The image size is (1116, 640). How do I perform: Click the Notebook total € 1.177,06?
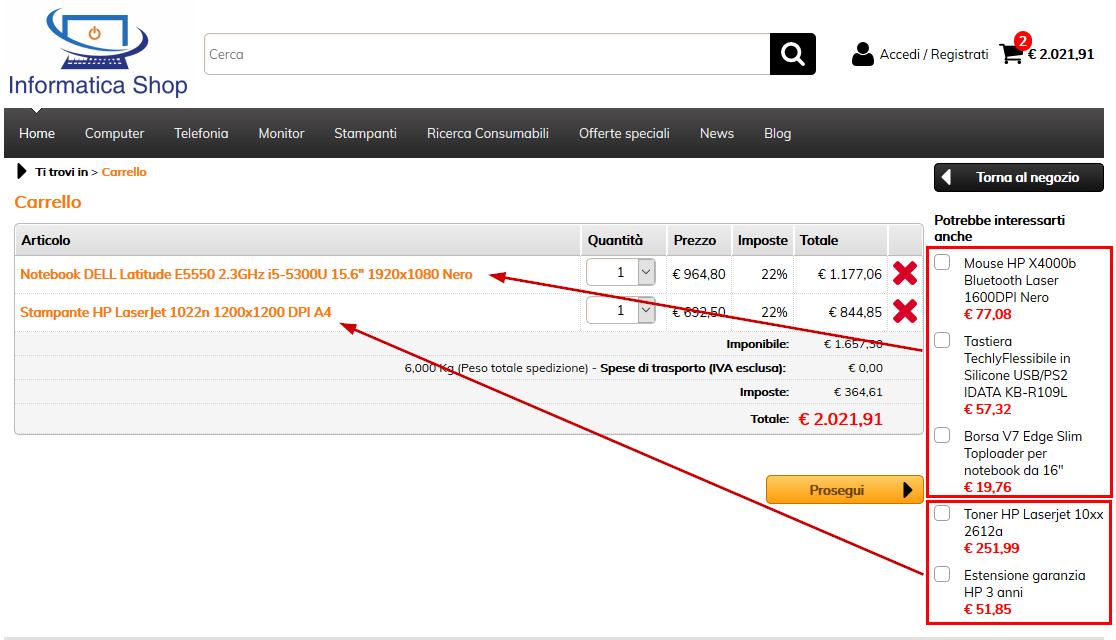click(x=850, y=274)
